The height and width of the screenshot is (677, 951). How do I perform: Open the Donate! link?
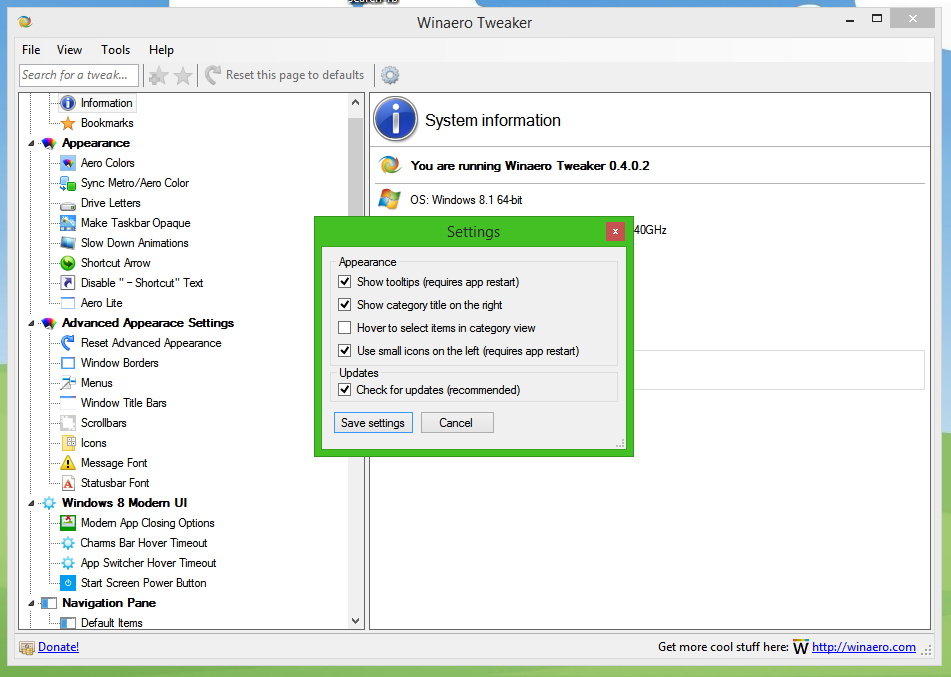(58, 647)
